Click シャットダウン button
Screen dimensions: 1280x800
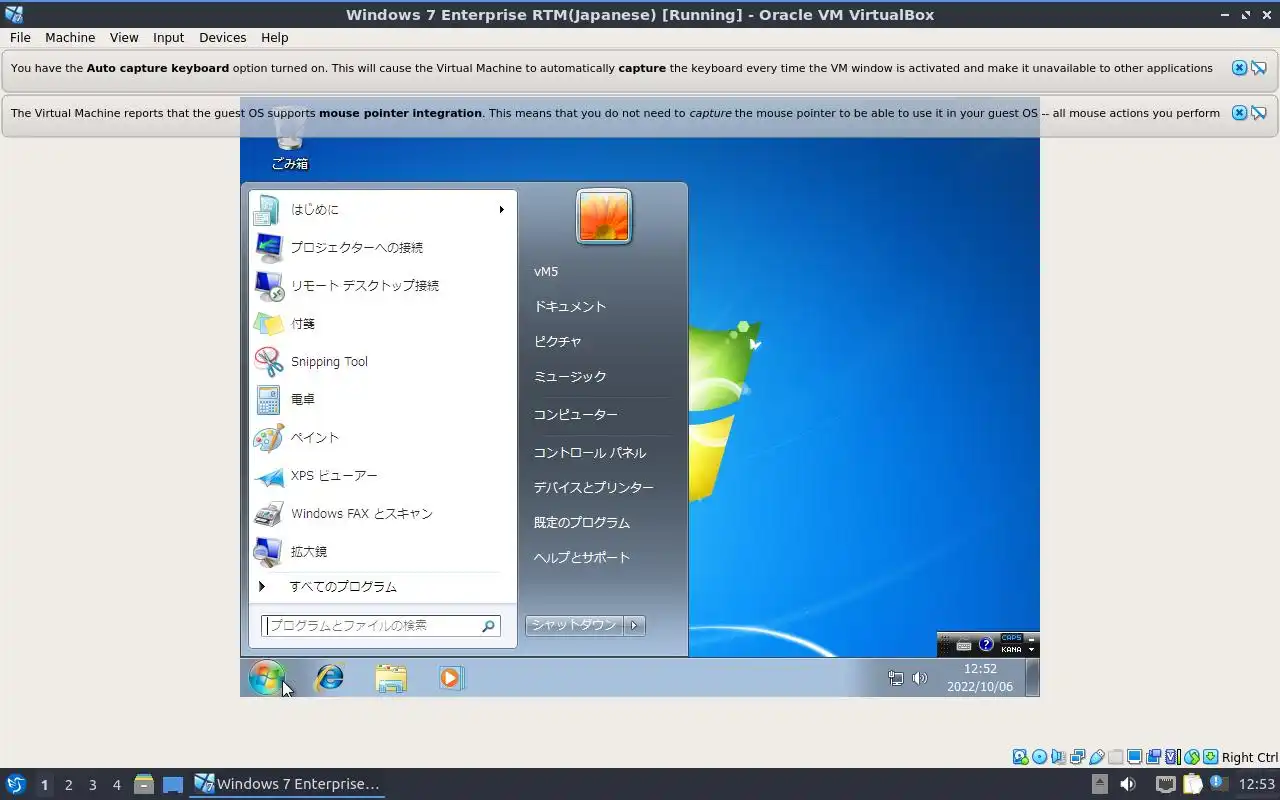(574, 625)
